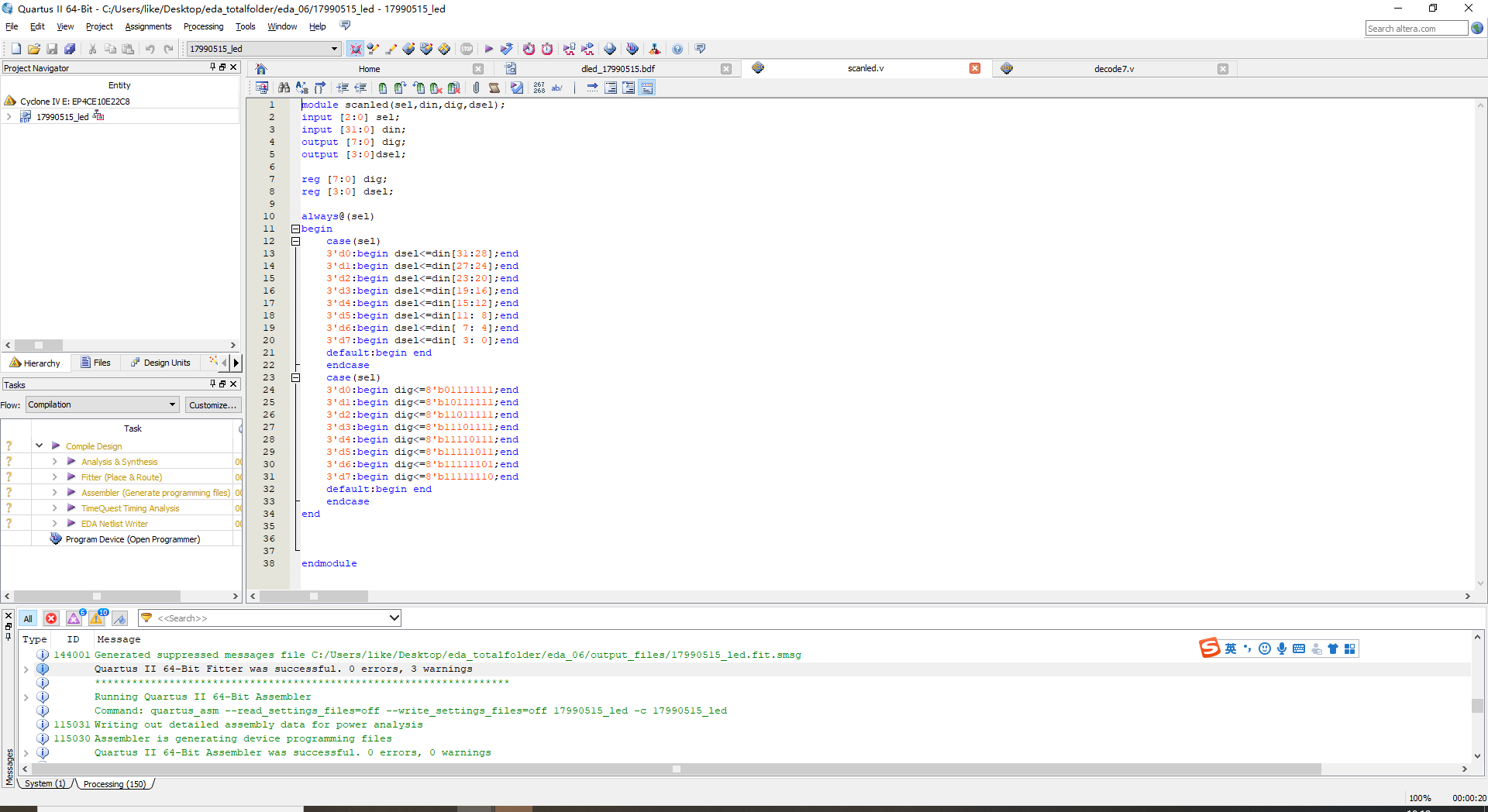Click the feedback speech-bubble toolbar icon

point(700,49)
